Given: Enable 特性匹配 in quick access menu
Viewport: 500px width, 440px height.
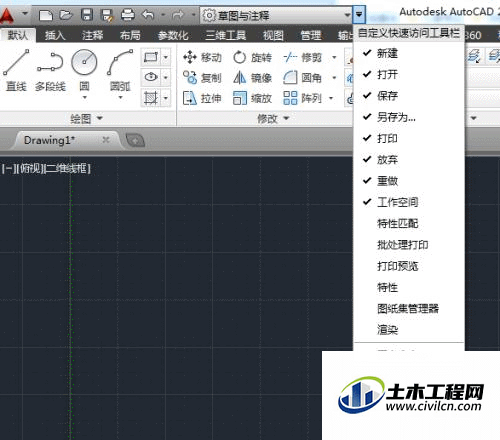Looking at the screenshot, I should coord(409,223).
